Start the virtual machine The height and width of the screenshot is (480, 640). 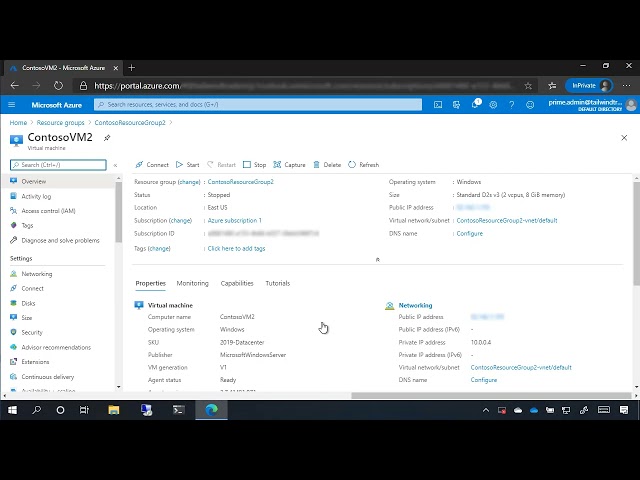187,165
